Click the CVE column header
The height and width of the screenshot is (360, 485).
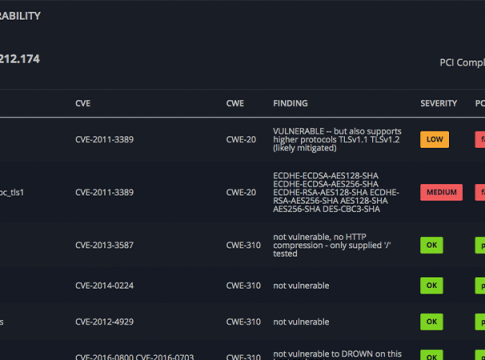click(83, 103)
